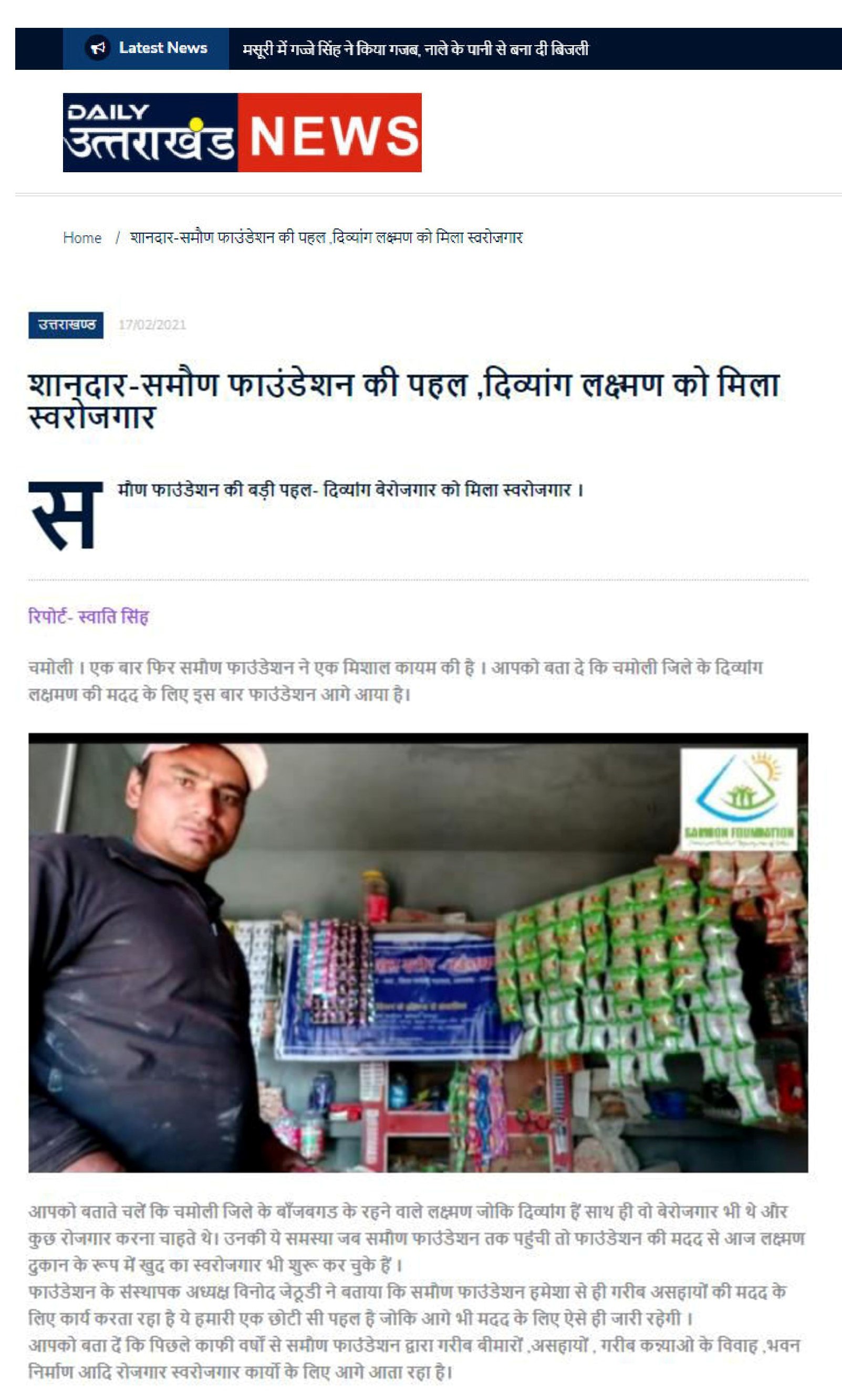
Task: Click the megaphone icon beside Latest News
Action: pos(98,48)
